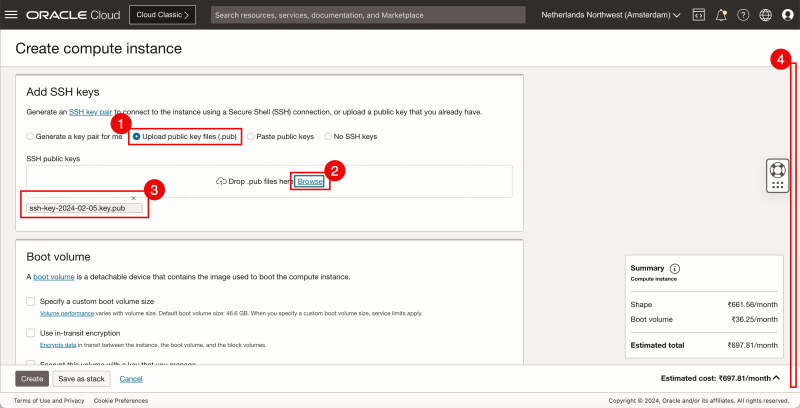Open the notifications bell

[x=720, y=15]
